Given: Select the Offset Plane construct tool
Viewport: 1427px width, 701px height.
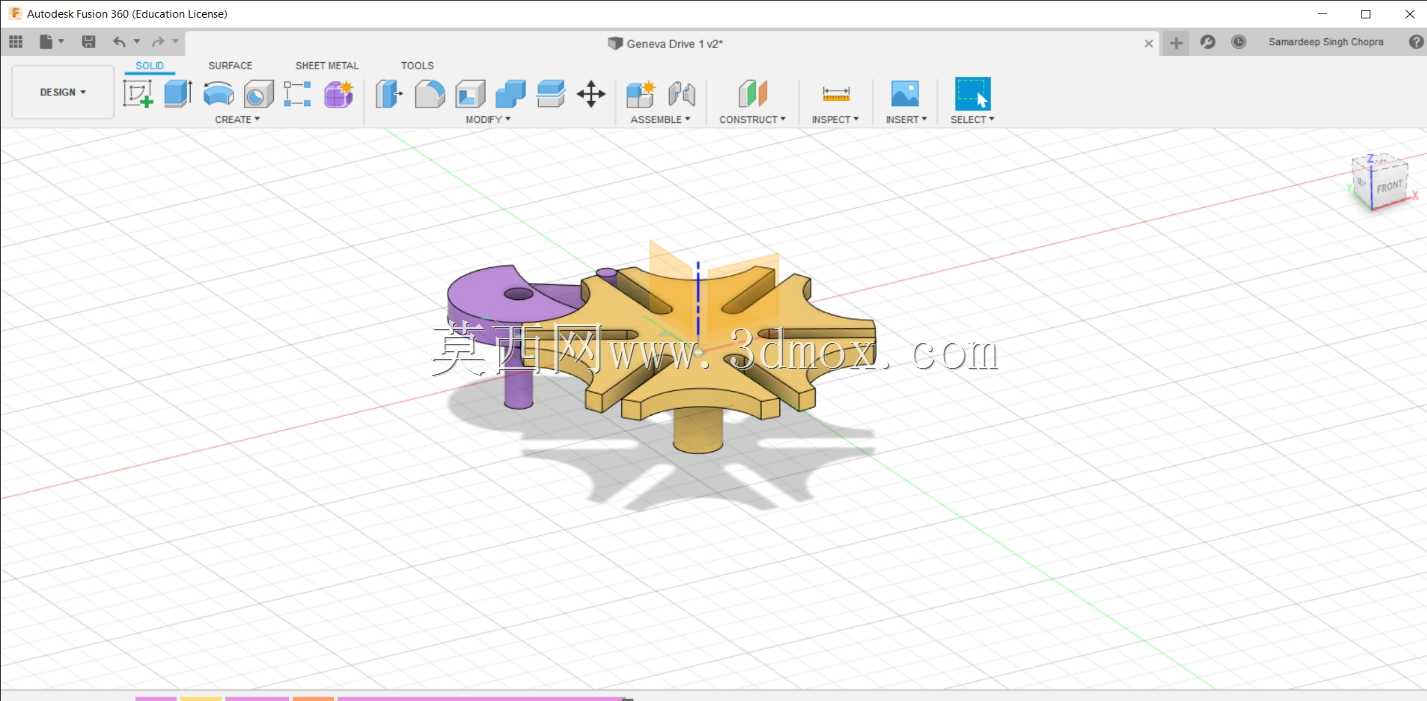Looking at the screenshot, I should pos(753,94).
